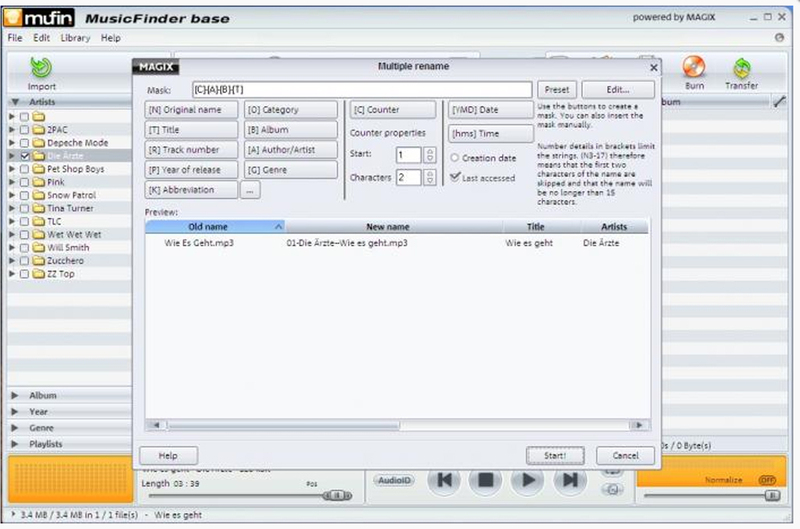Viewport: 800px width, 529px height.
Task: Select the Creation date radio button
Action: (455, 158)
